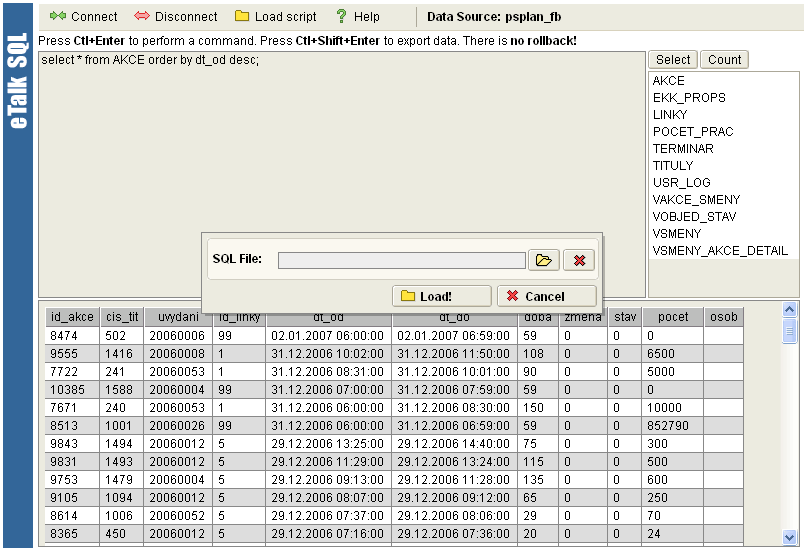
Task: Pick VSMENY_AKCE_DETAIL in the table list
Action: (720, 251)
